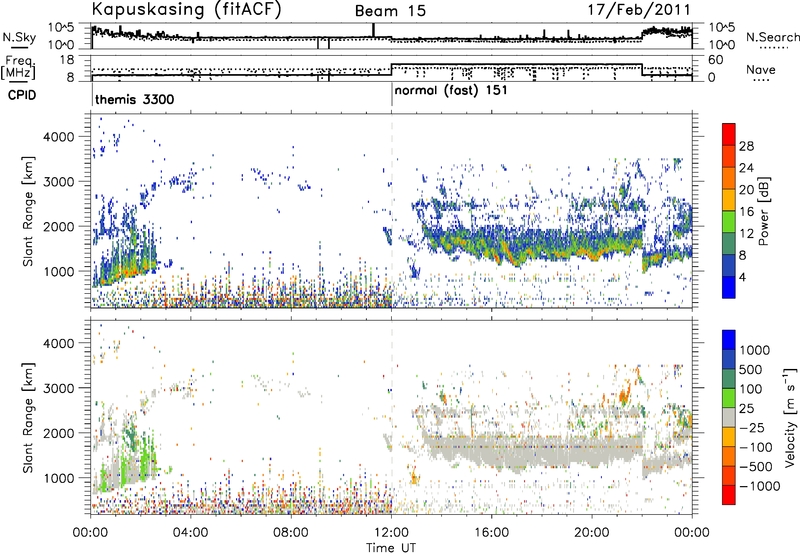Click the red bottom of the Velocity colorbar
The width and height of the screenshot is (800, 554).
[x=729, y=495]
